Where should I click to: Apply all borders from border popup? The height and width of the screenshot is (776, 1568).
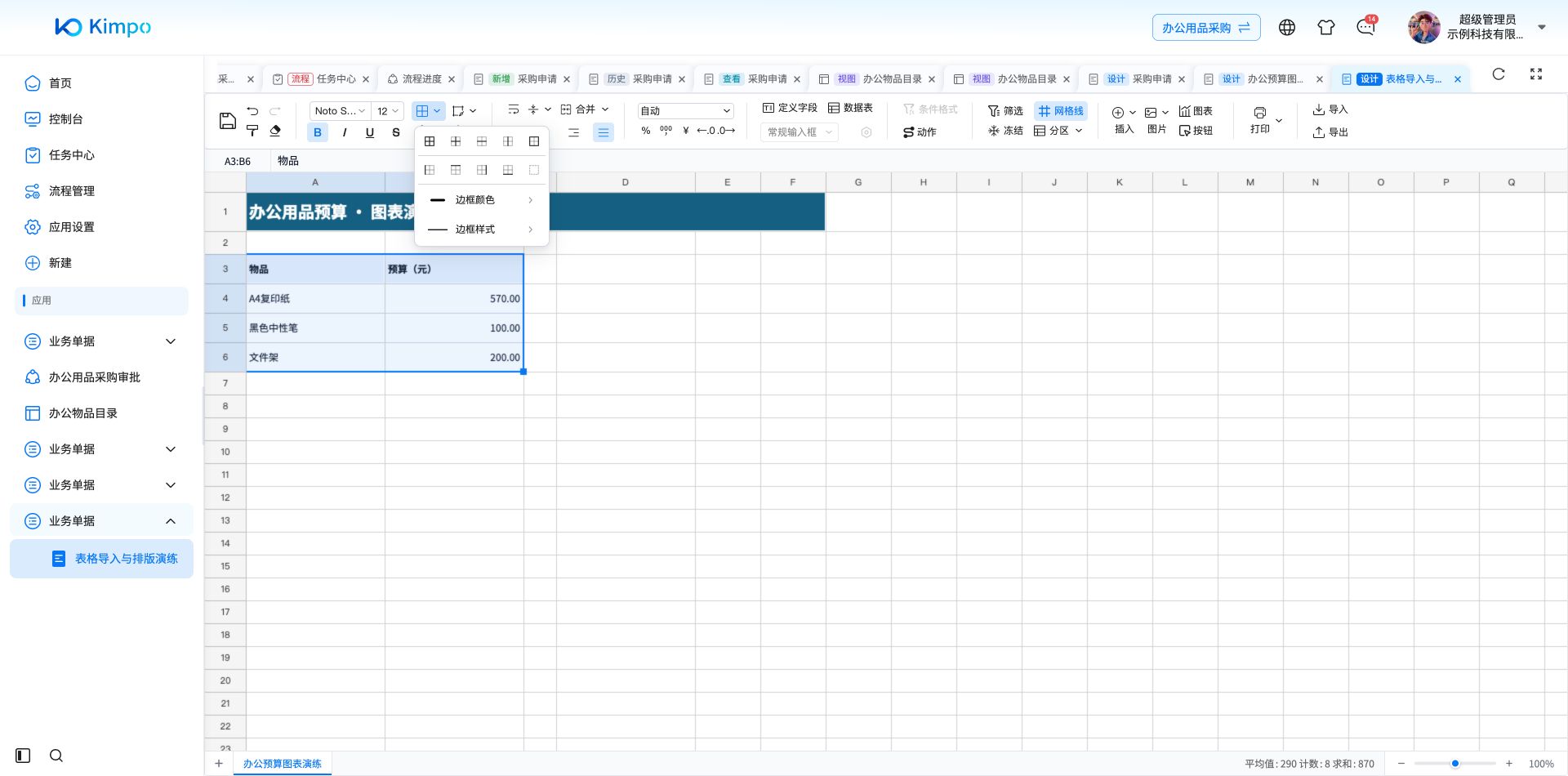pos(430,141)
